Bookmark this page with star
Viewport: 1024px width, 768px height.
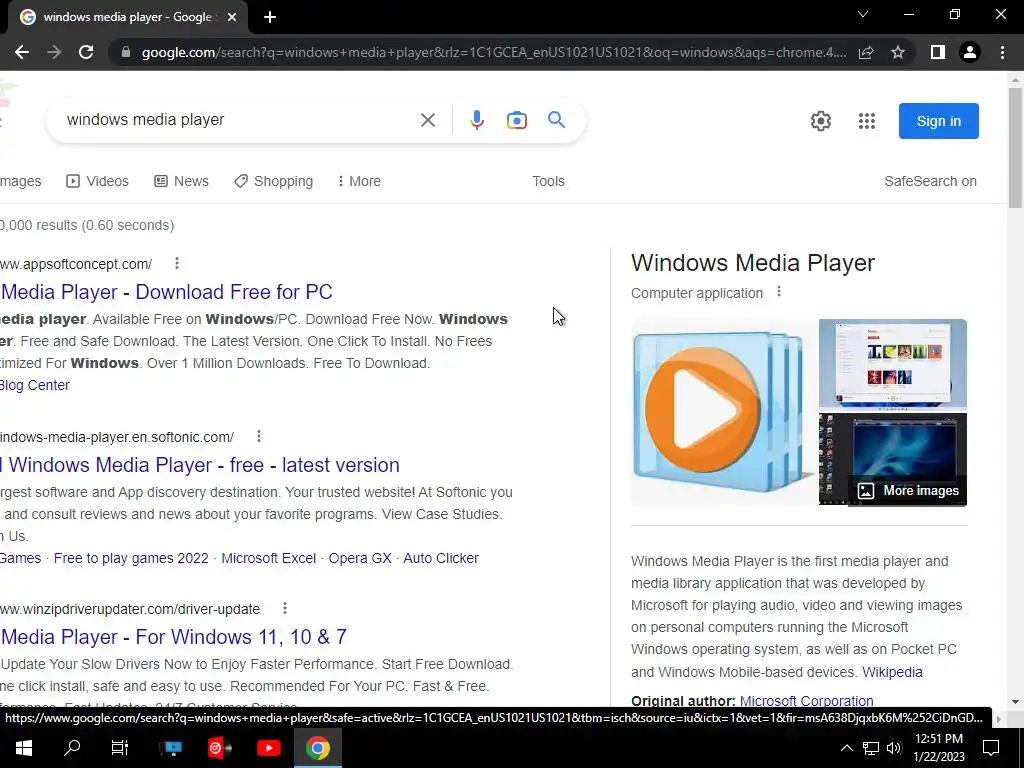tap(898, 52)
